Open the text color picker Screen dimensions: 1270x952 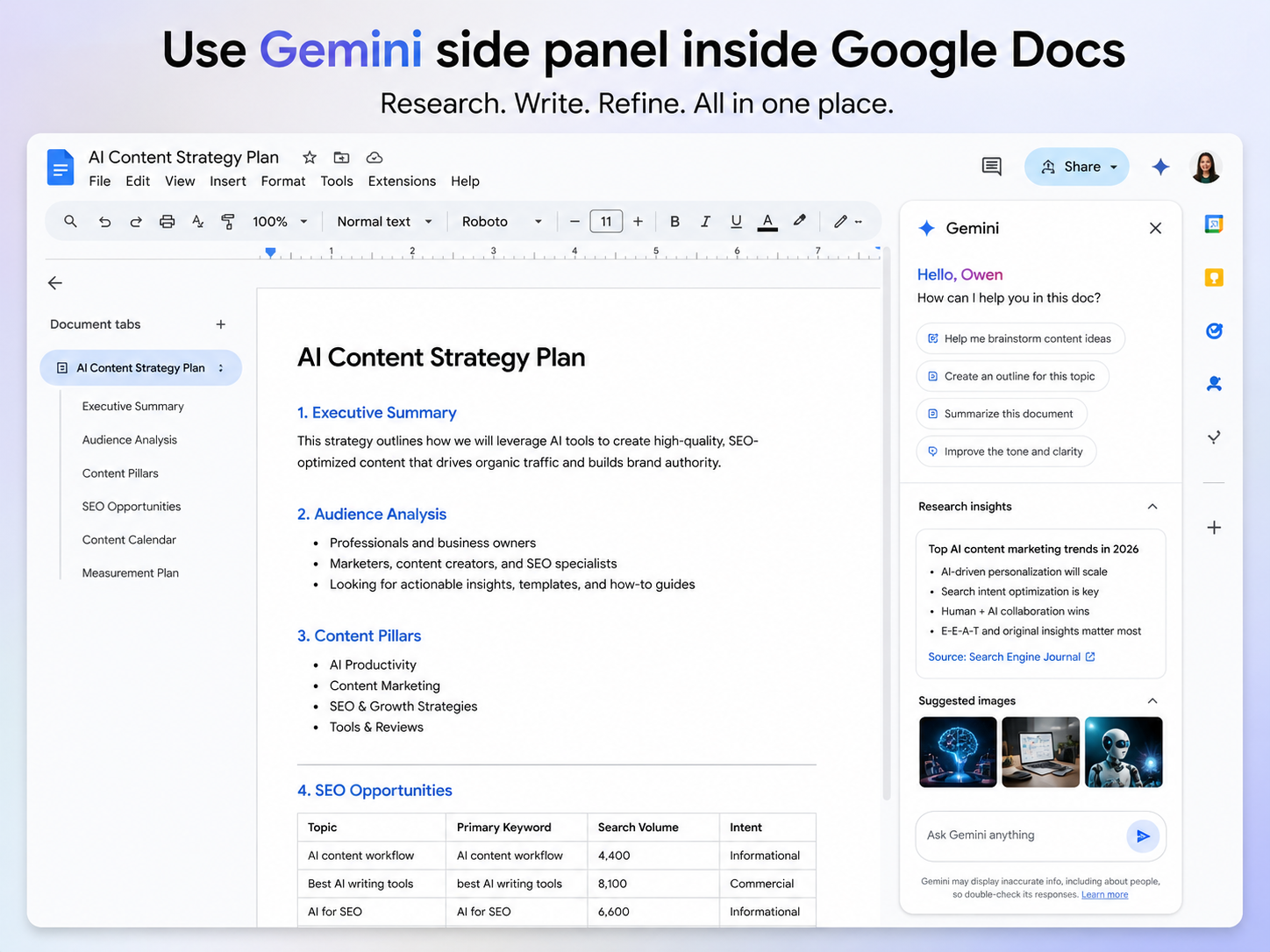pos(767,222)
